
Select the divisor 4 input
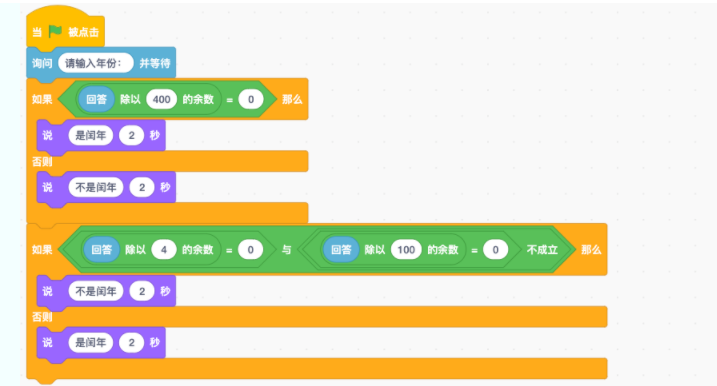pyautogui.click(x=164, y=250)
